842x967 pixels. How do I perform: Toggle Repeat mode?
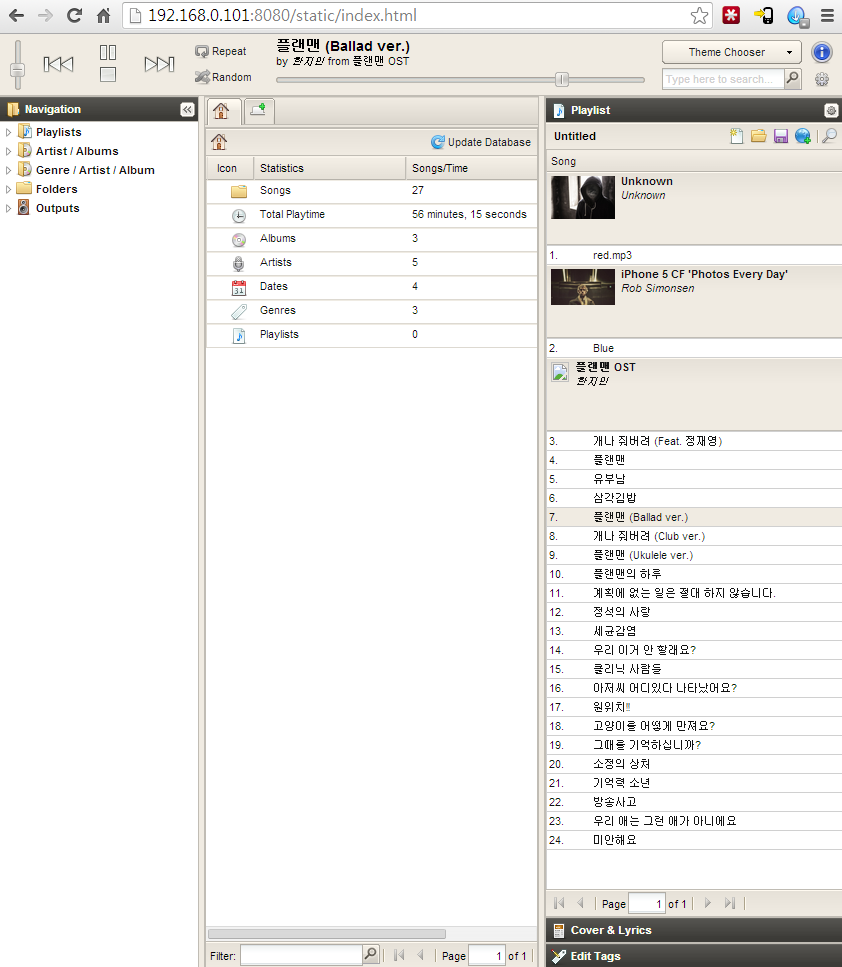pyautogui.click(x=221, y=51)
